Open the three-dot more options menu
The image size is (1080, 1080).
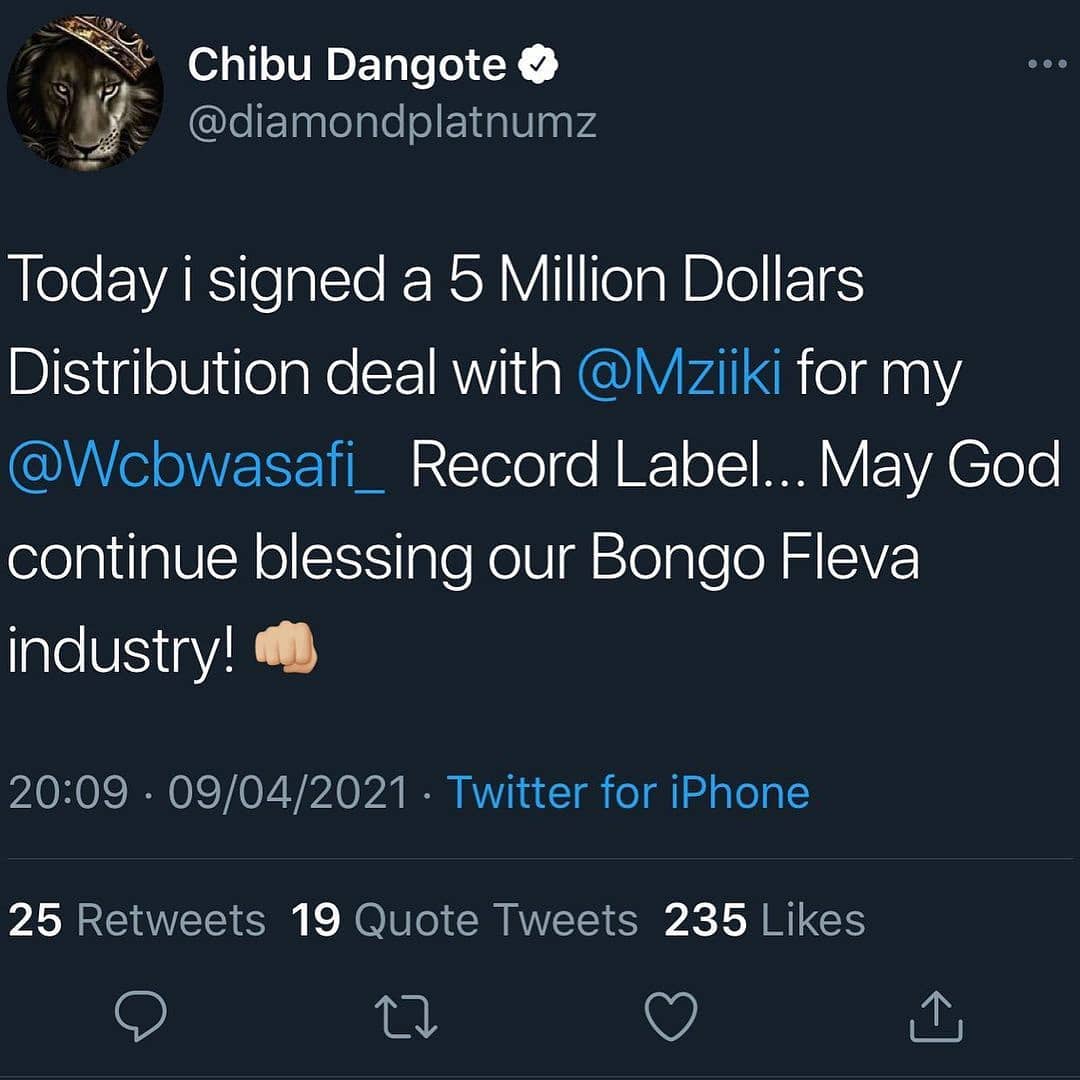click(x=1047, y=64)
